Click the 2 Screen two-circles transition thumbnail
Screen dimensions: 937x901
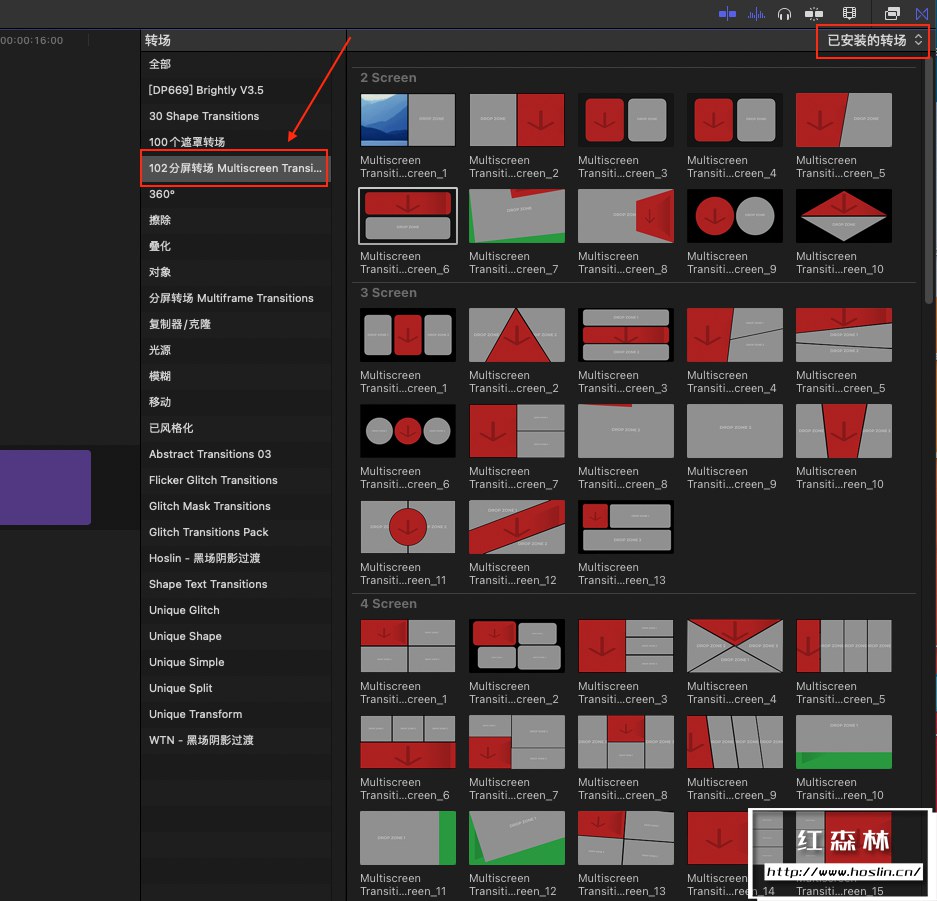pos(735,216)
